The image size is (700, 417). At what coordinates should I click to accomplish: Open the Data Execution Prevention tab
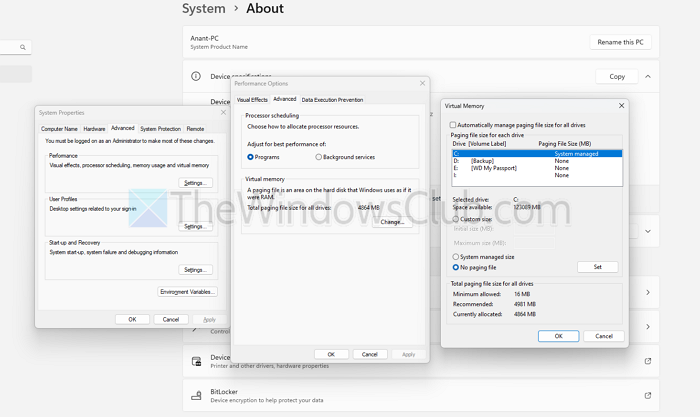click(x=332, y=100)
